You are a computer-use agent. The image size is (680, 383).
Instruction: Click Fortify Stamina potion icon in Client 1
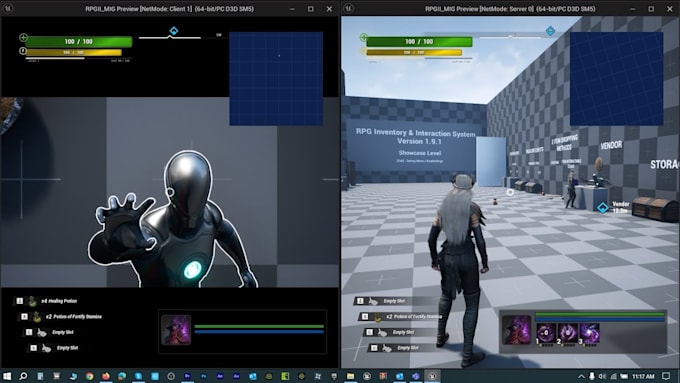pos(37,317)
